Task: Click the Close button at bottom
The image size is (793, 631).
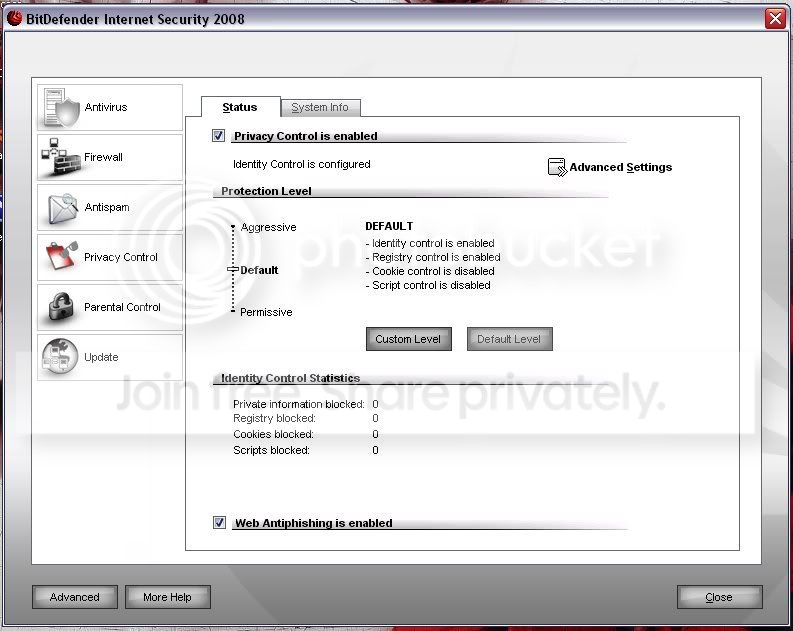Action: click(719, 597)
